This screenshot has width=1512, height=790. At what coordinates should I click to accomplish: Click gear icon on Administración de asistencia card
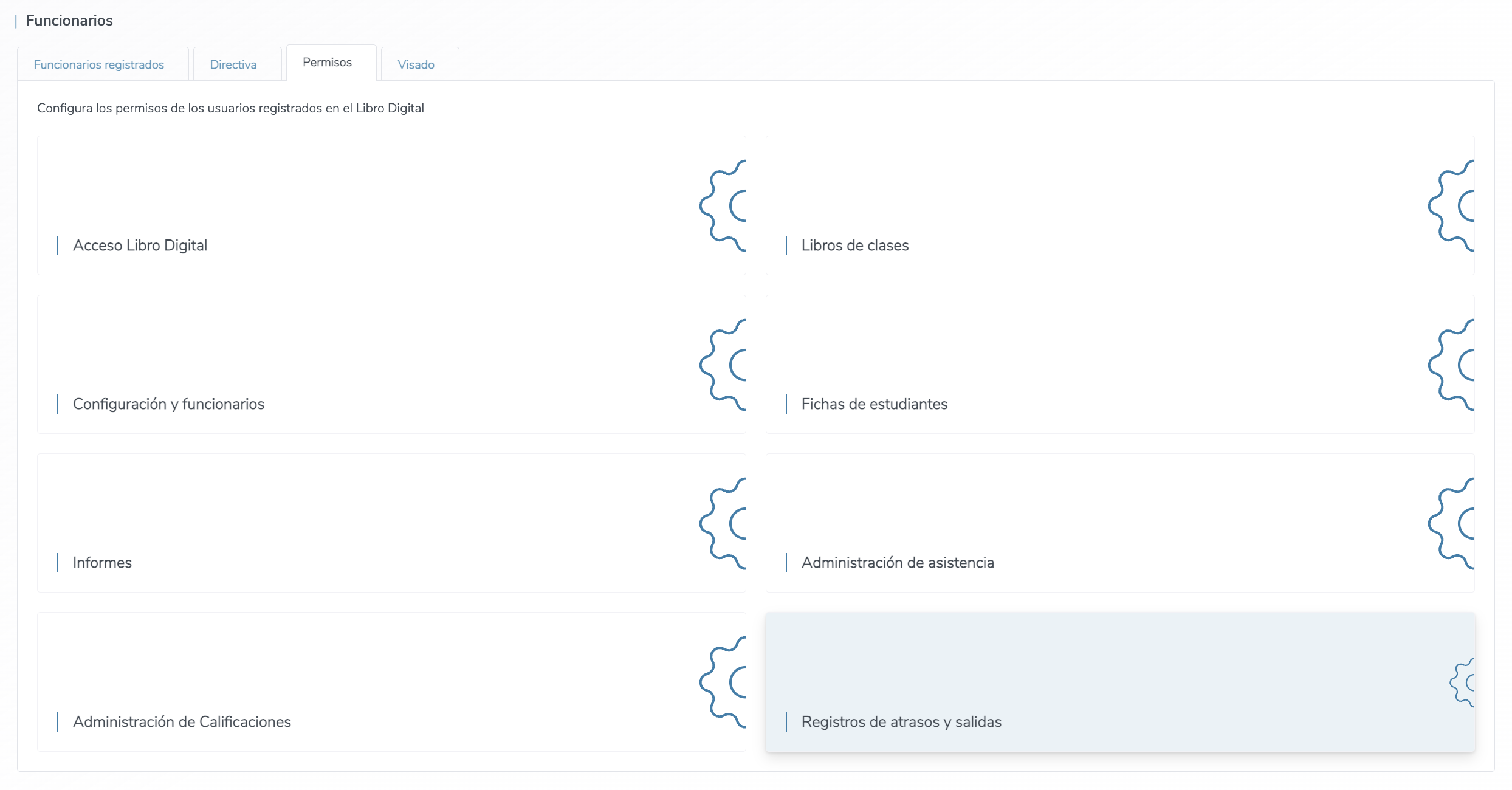point(1453,523)
